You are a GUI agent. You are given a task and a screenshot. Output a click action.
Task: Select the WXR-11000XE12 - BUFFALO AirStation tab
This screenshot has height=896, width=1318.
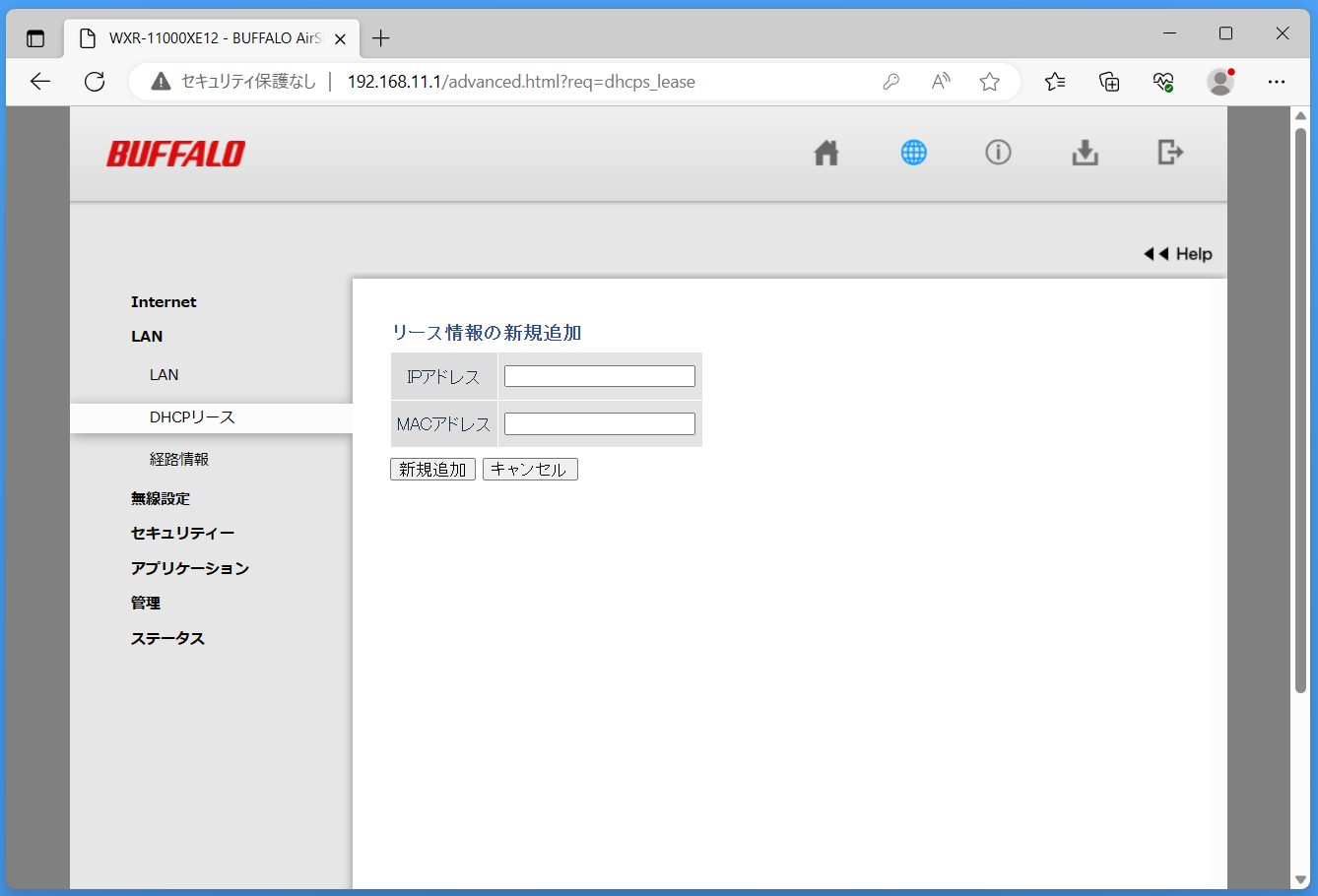(212, 38)
